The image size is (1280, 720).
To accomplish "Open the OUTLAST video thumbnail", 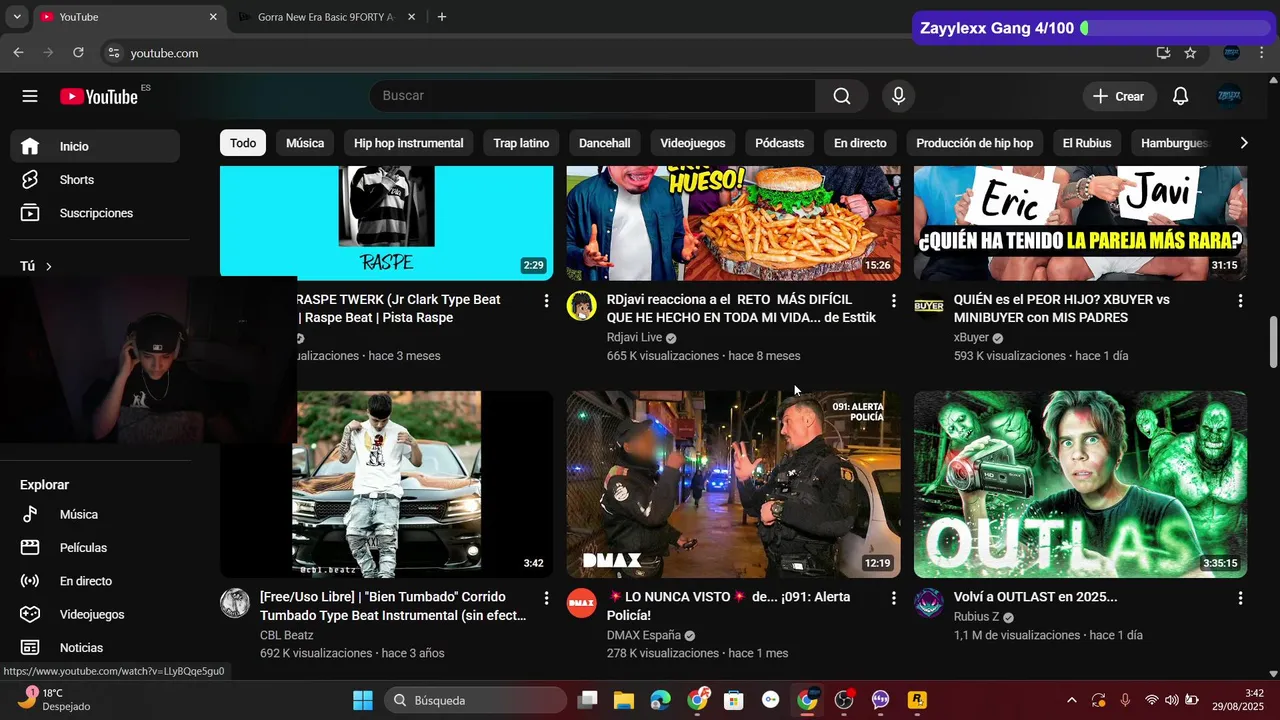I will (1080, 484).
